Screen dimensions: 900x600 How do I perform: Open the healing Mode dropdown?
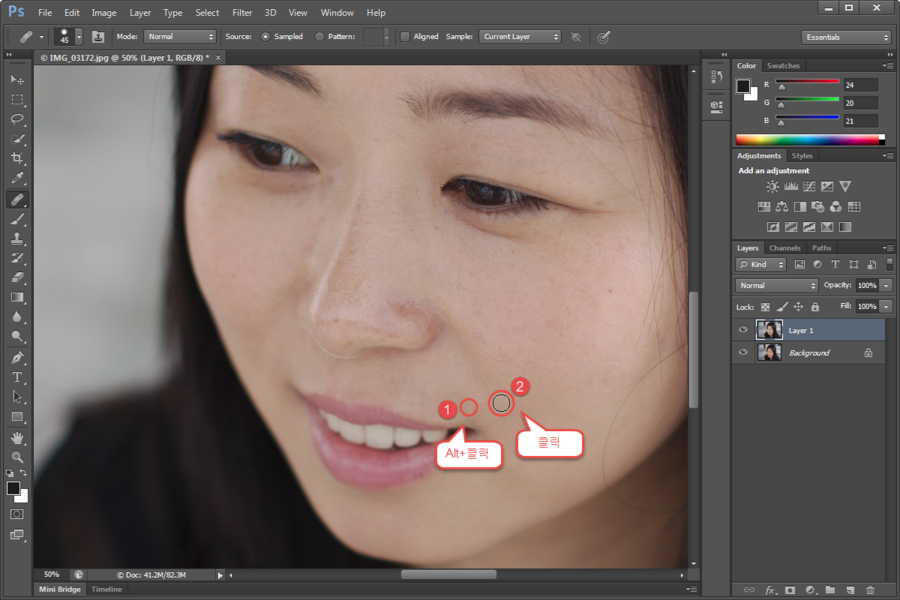pos(180,37)
